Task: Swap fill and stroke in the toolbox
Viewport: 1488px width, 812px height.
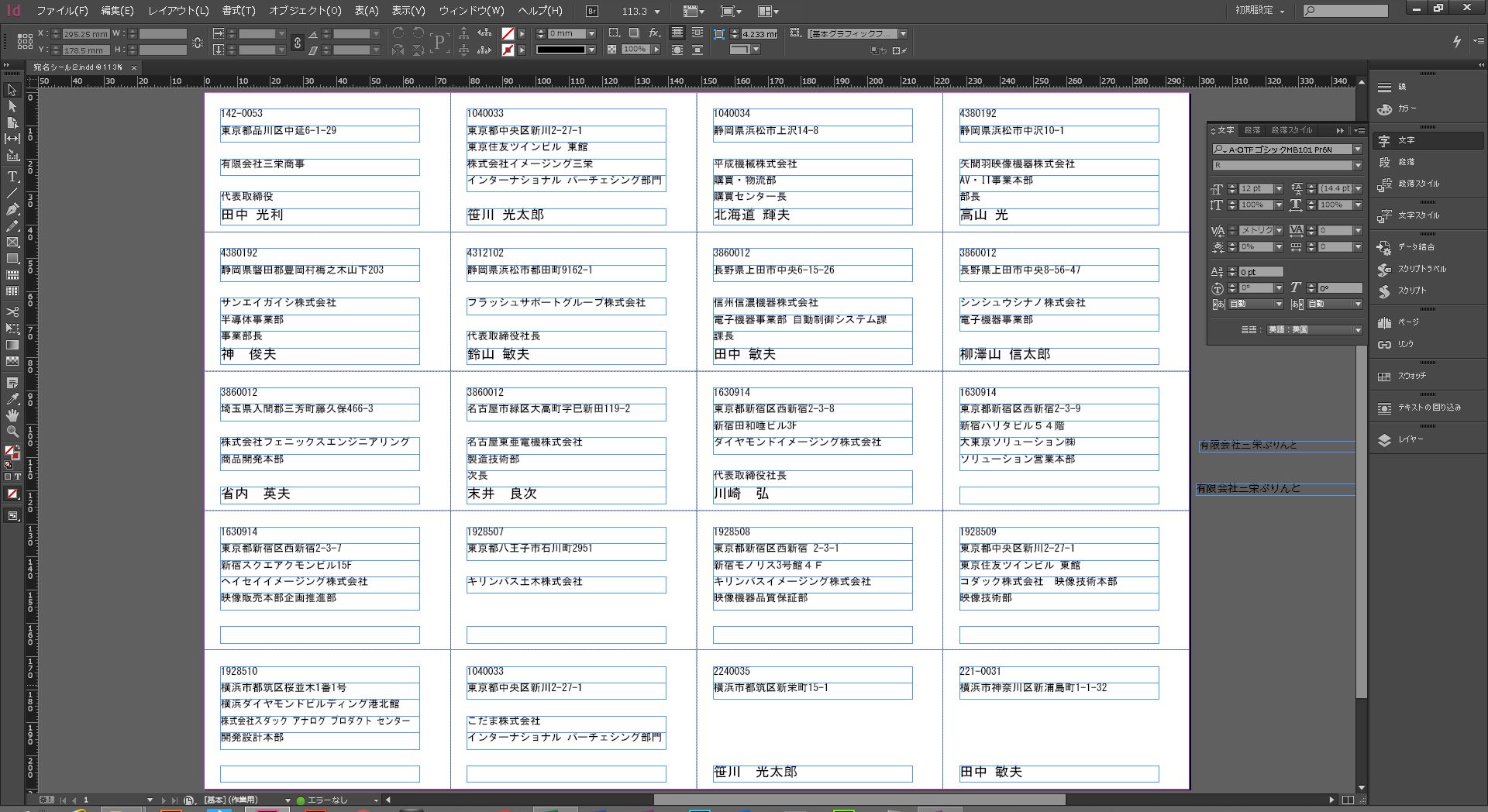Action: click(x=18, y=448)
